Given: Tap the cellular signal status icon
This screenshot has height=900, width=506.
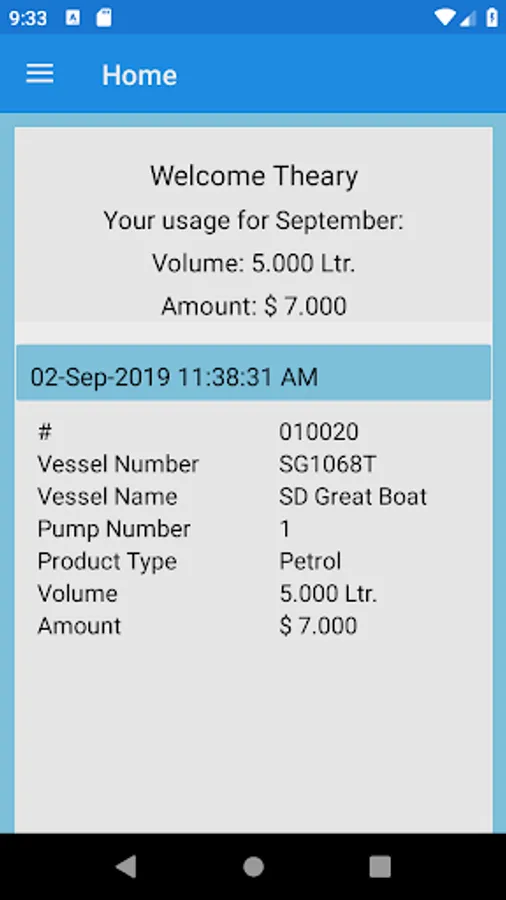Looking at the screenshot, I should 468,18.
